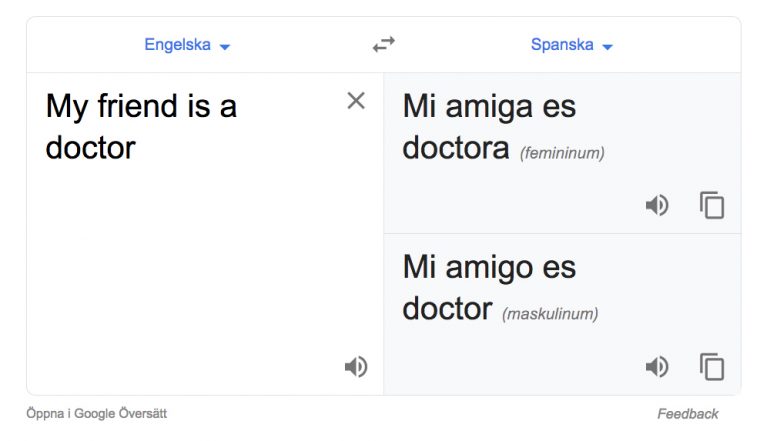Click the arrow next to Engelska

pyautogui.click(x=225, y=47)
